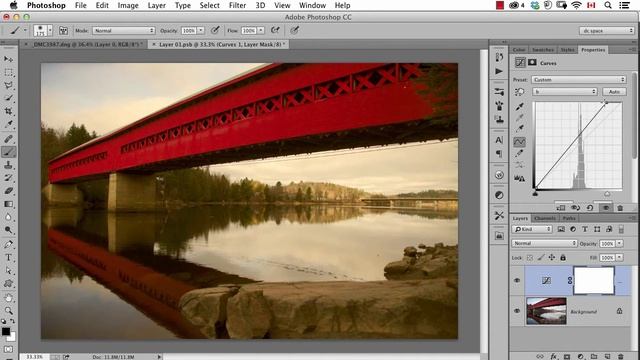640x360 pixels.
Task: Select the Dodge tool
Action: click(x=8, y=230)
